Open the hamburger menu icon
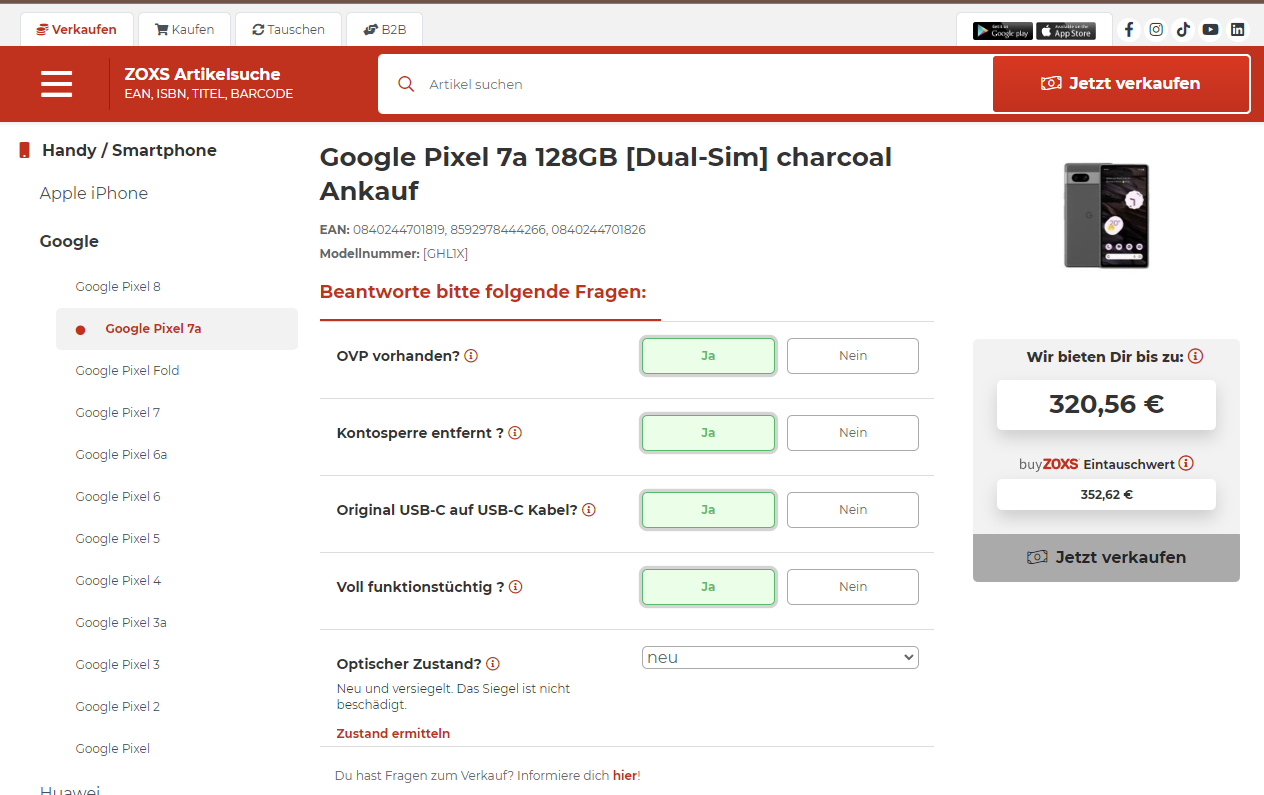1264x795 pixels. pyautogui.click(x=57, y=84)
